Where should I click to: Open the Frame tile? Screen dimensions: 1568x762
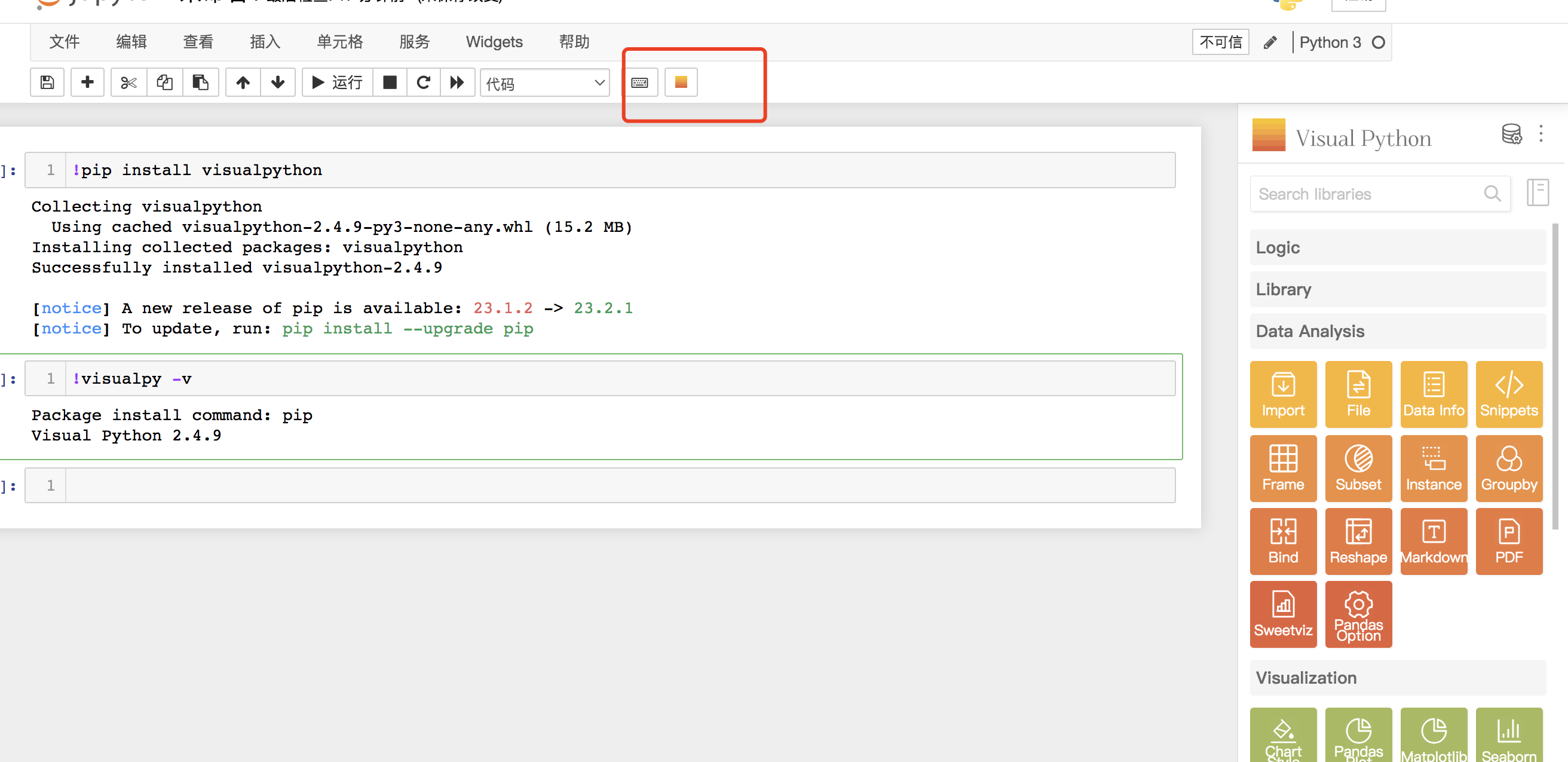point(1283,469)
